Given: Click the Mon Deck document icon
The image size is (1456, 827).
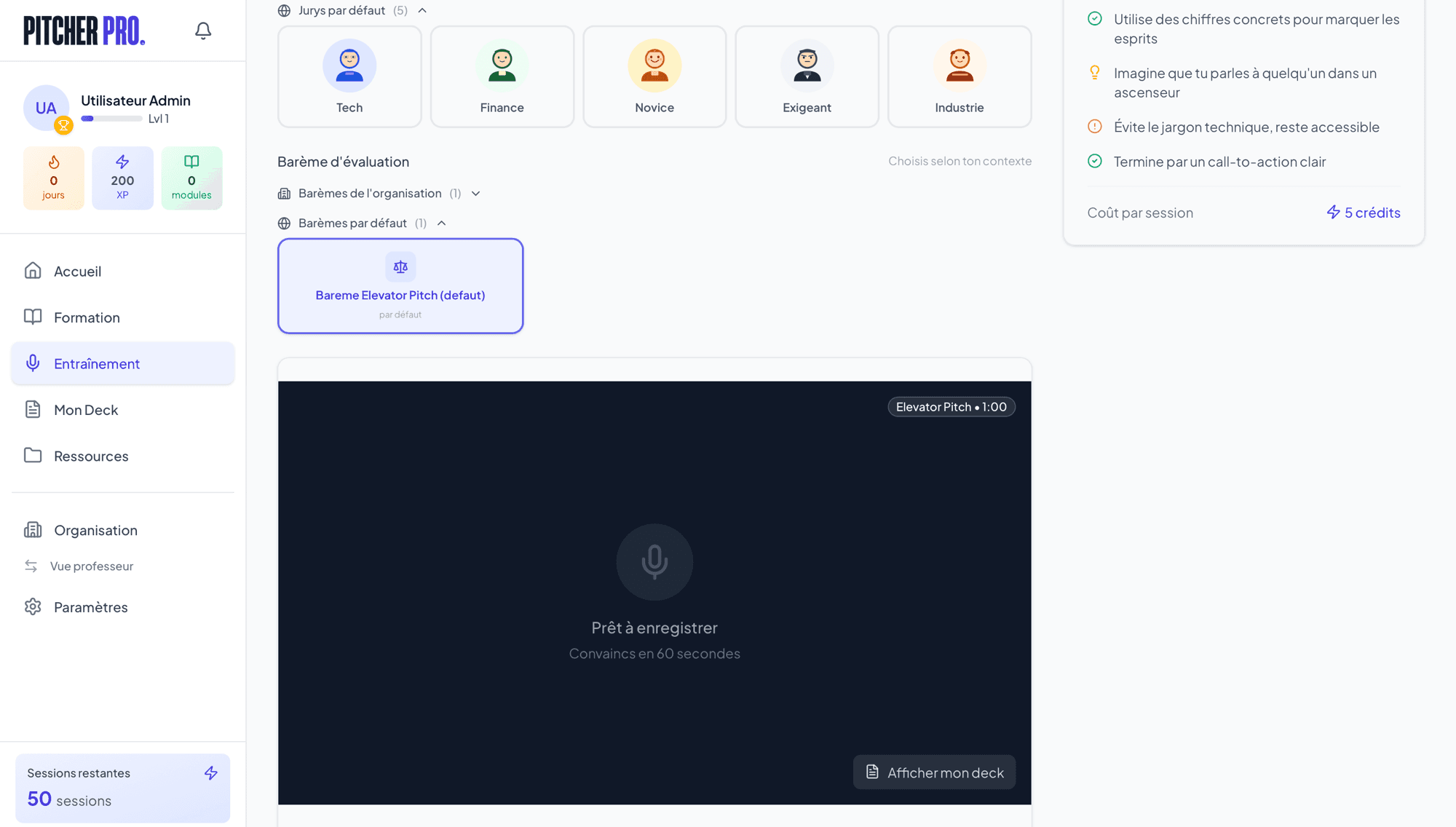Looking at the screenshot, I should click(33, 409).
